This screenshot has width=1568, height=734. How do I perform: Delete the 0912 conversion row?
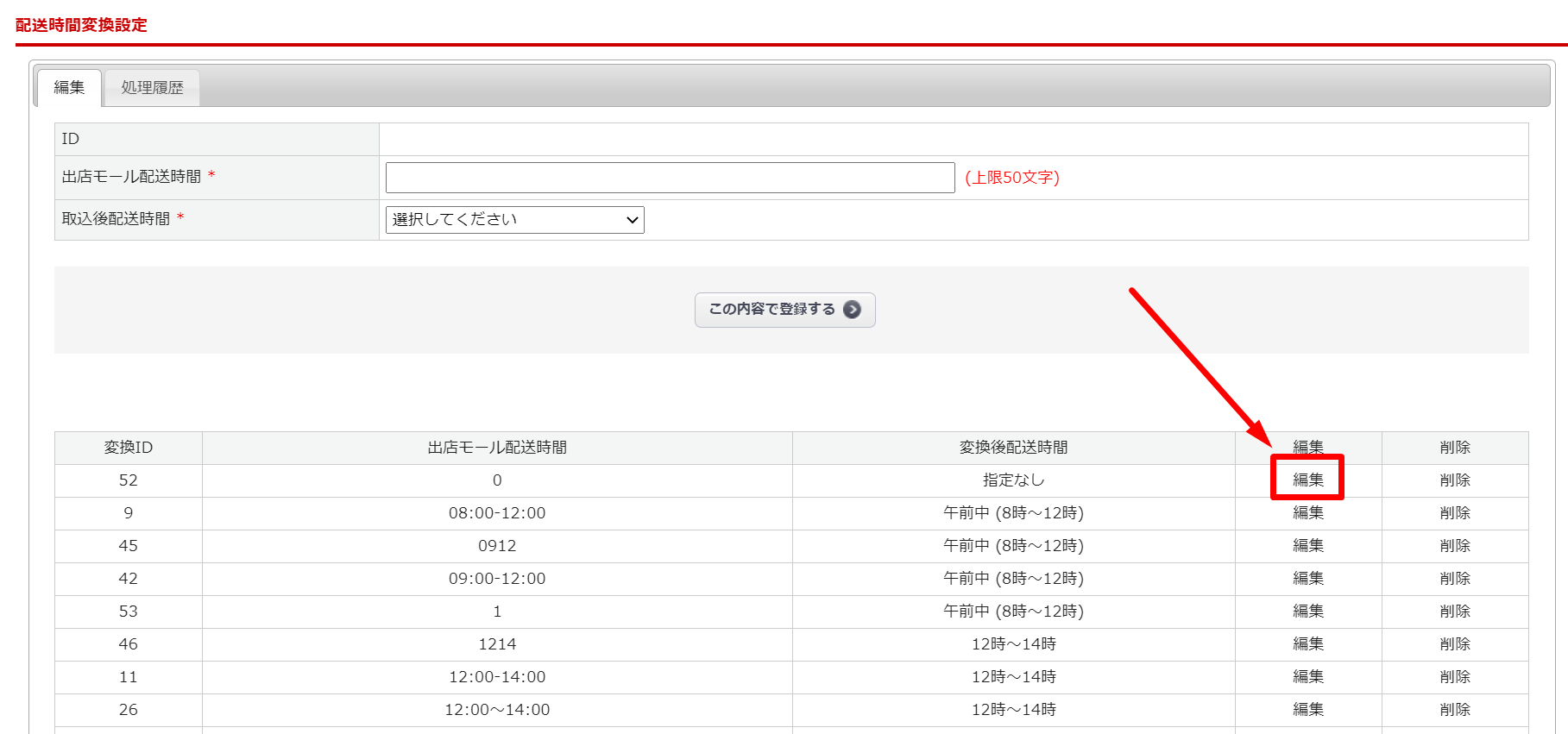[x=1454, y=546]
